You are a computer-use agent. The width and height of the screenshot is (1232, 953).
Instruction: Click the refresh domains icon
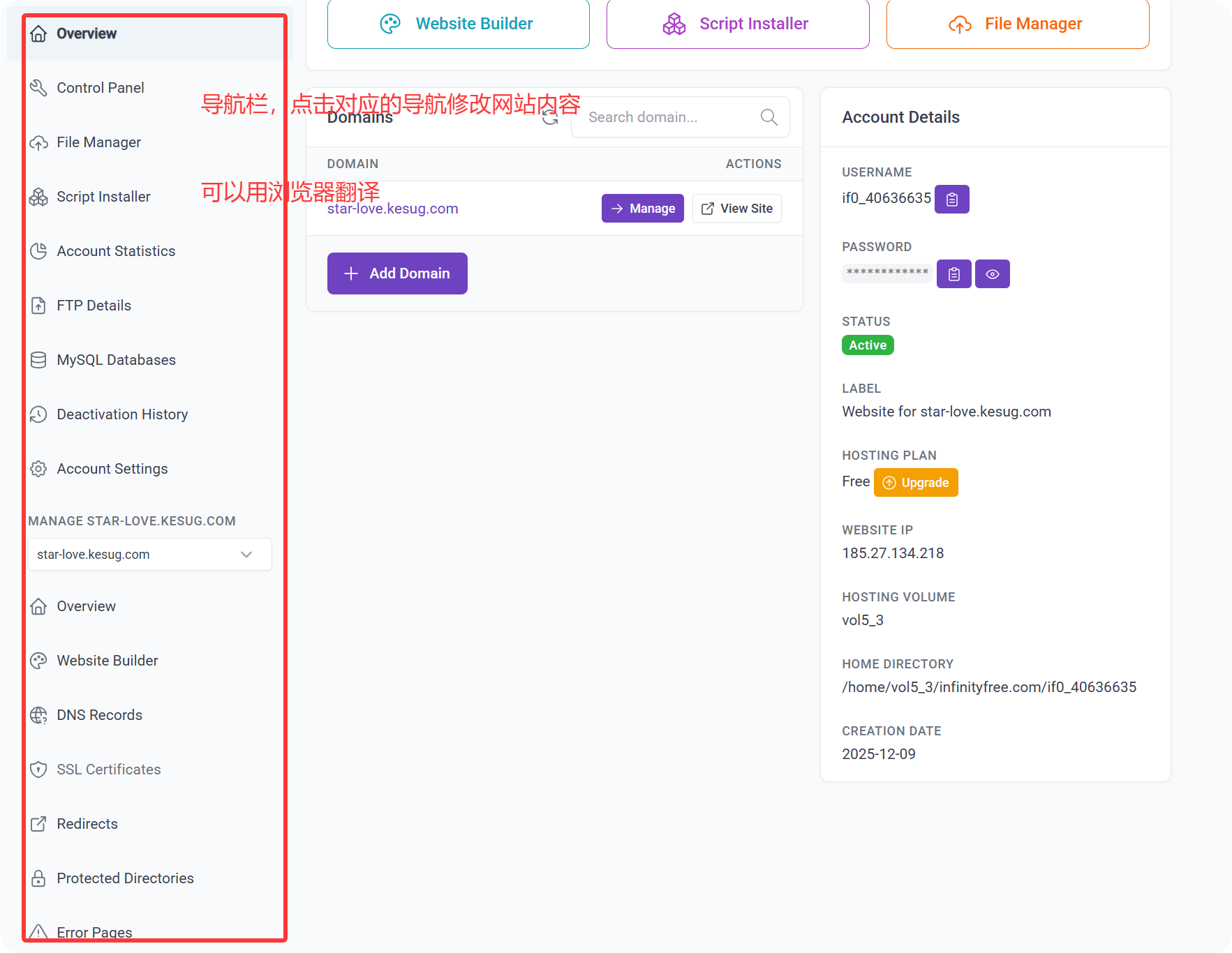pyautogui.click(x=550, y=117)
